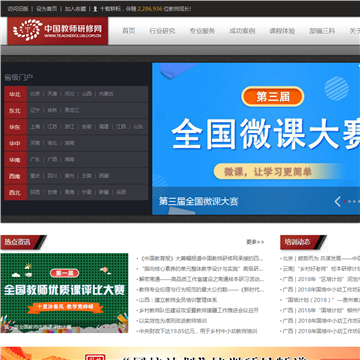The image size is (360, 360).
Task: Open 首页 in the navigation bar
Action: (x=129, y=31)
